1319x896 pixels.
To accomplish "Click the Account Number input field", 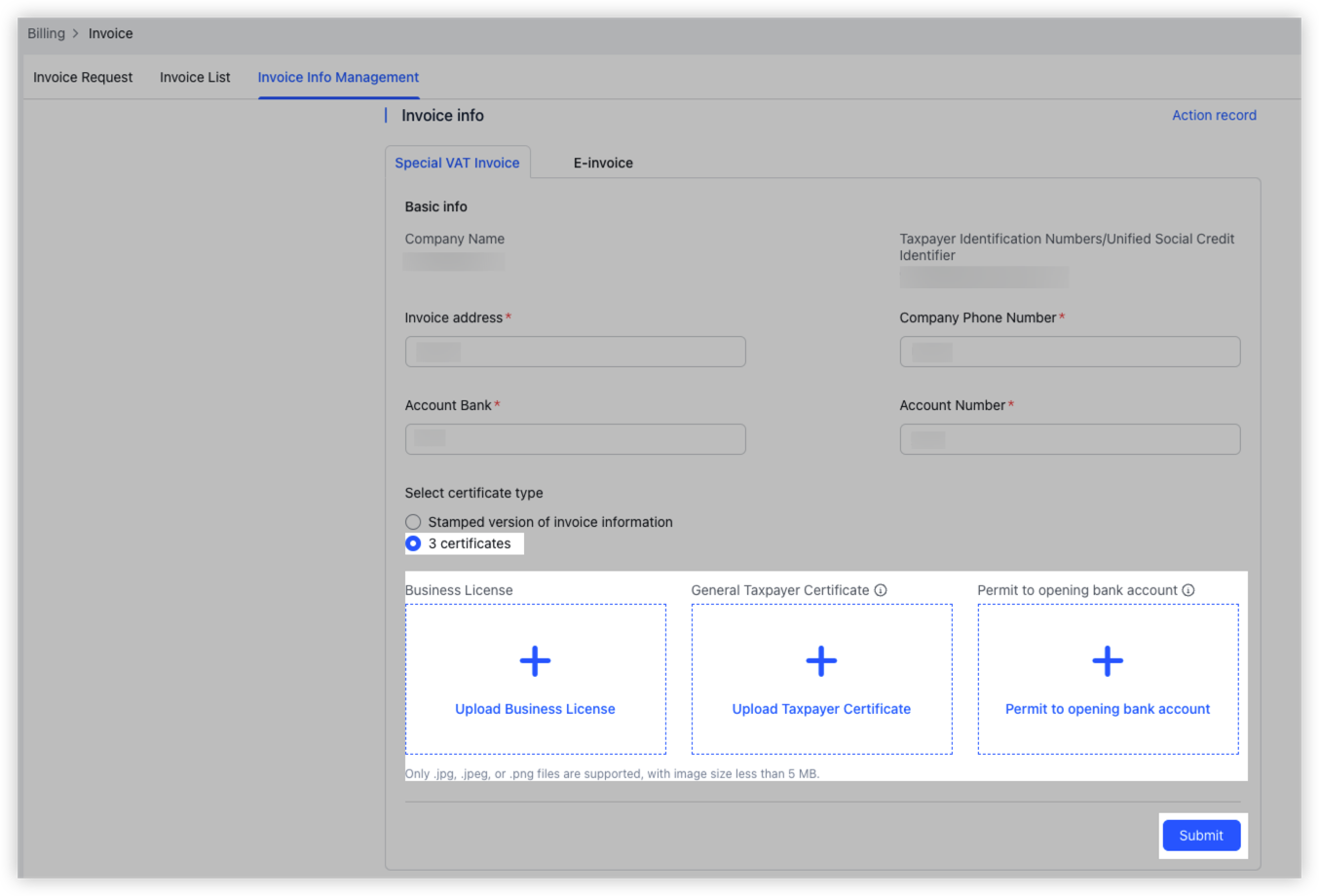I will coord(1069,438).
